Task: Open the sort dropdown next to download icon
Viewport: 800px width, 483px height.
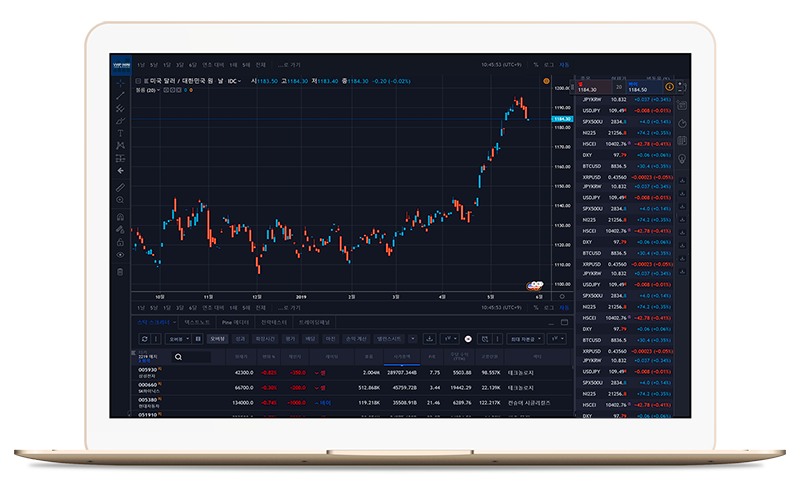Action: [x=449, y=339]
